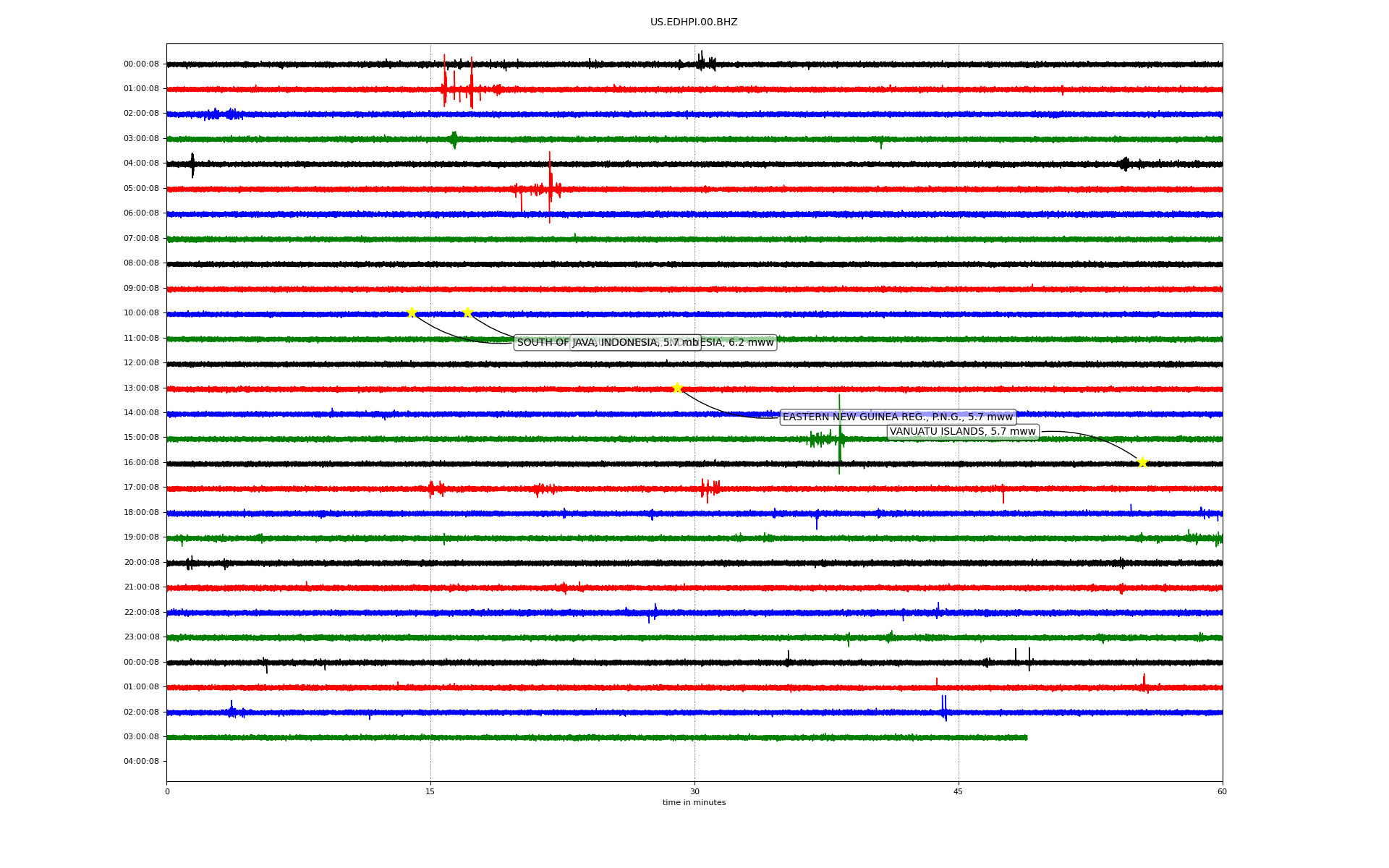
Task: Click the yellow star on the 16:00:08 trace
Action: 1142,462
